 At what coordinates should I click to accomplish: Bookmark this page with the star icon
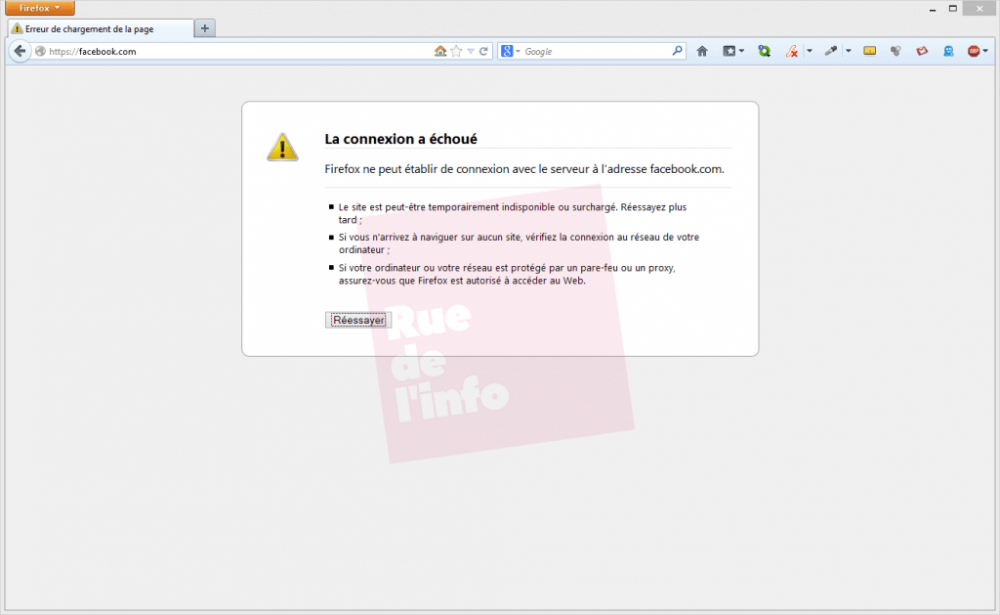pyautogui.click(x=456, y=51)
